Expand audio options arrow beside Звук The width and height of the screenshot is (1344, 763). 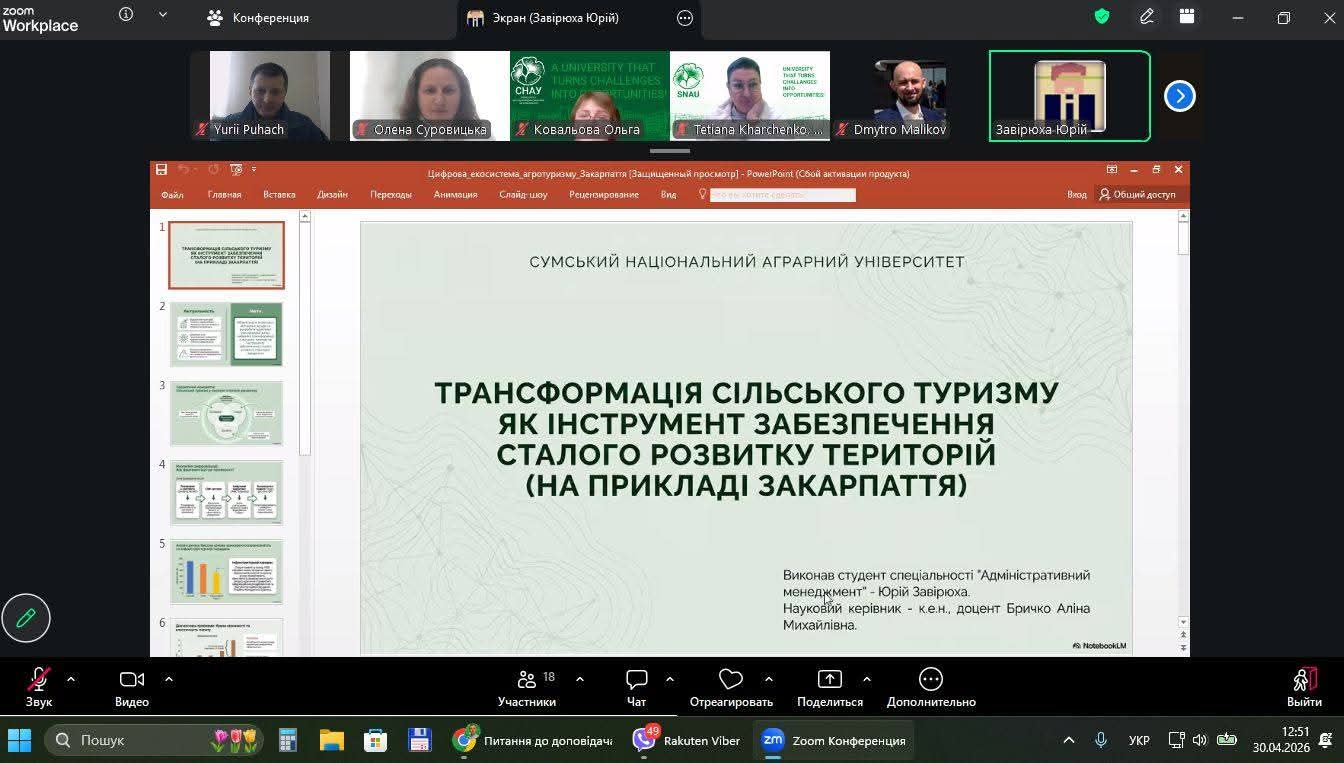71,679
